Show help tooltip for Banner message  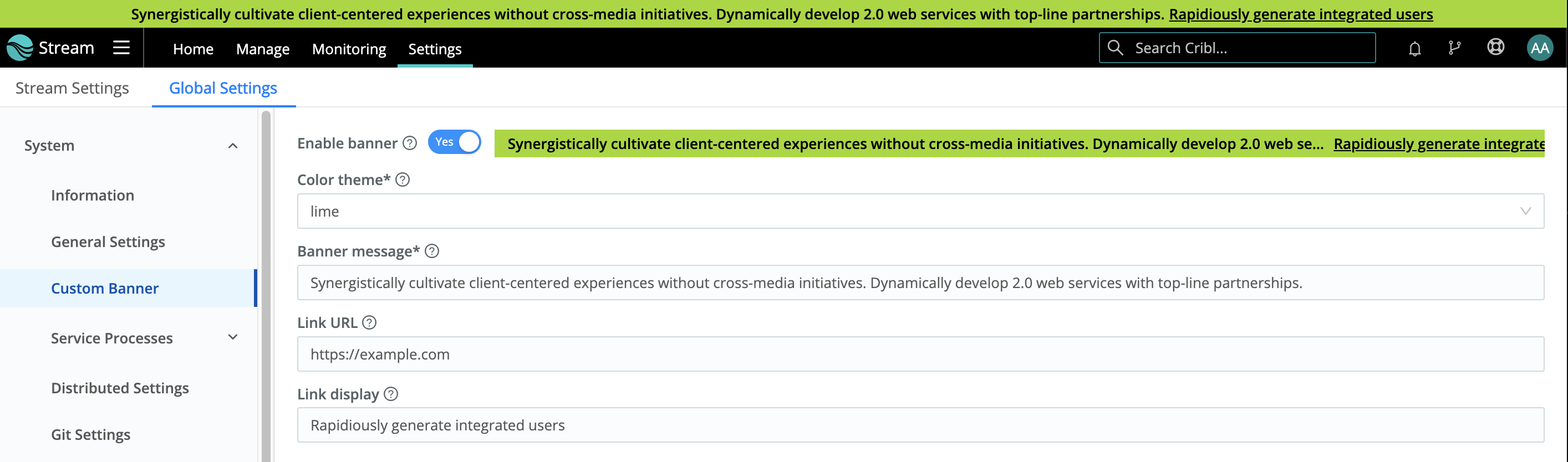point(432,251)
